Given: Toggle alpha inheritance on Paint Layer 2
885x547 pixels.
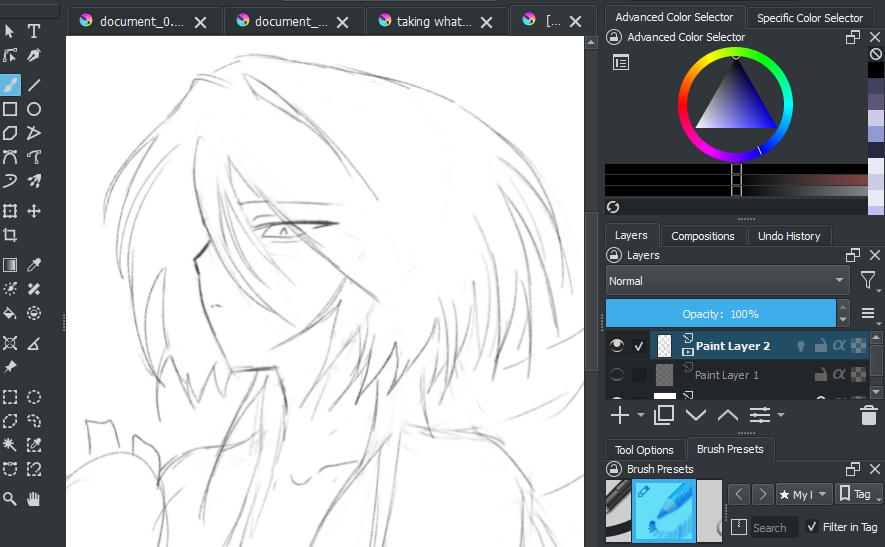Looking at the screenshot, I should click(839, 345).
